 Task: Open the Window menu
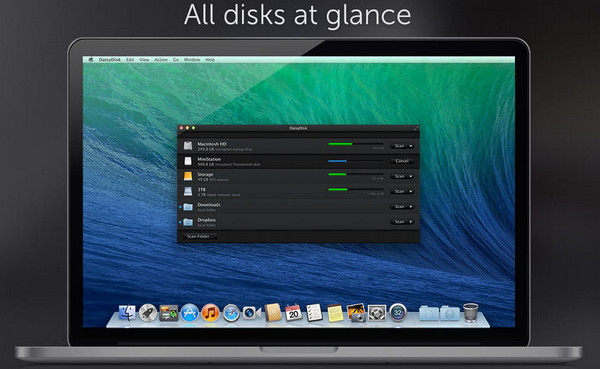(x=192, y=60)
